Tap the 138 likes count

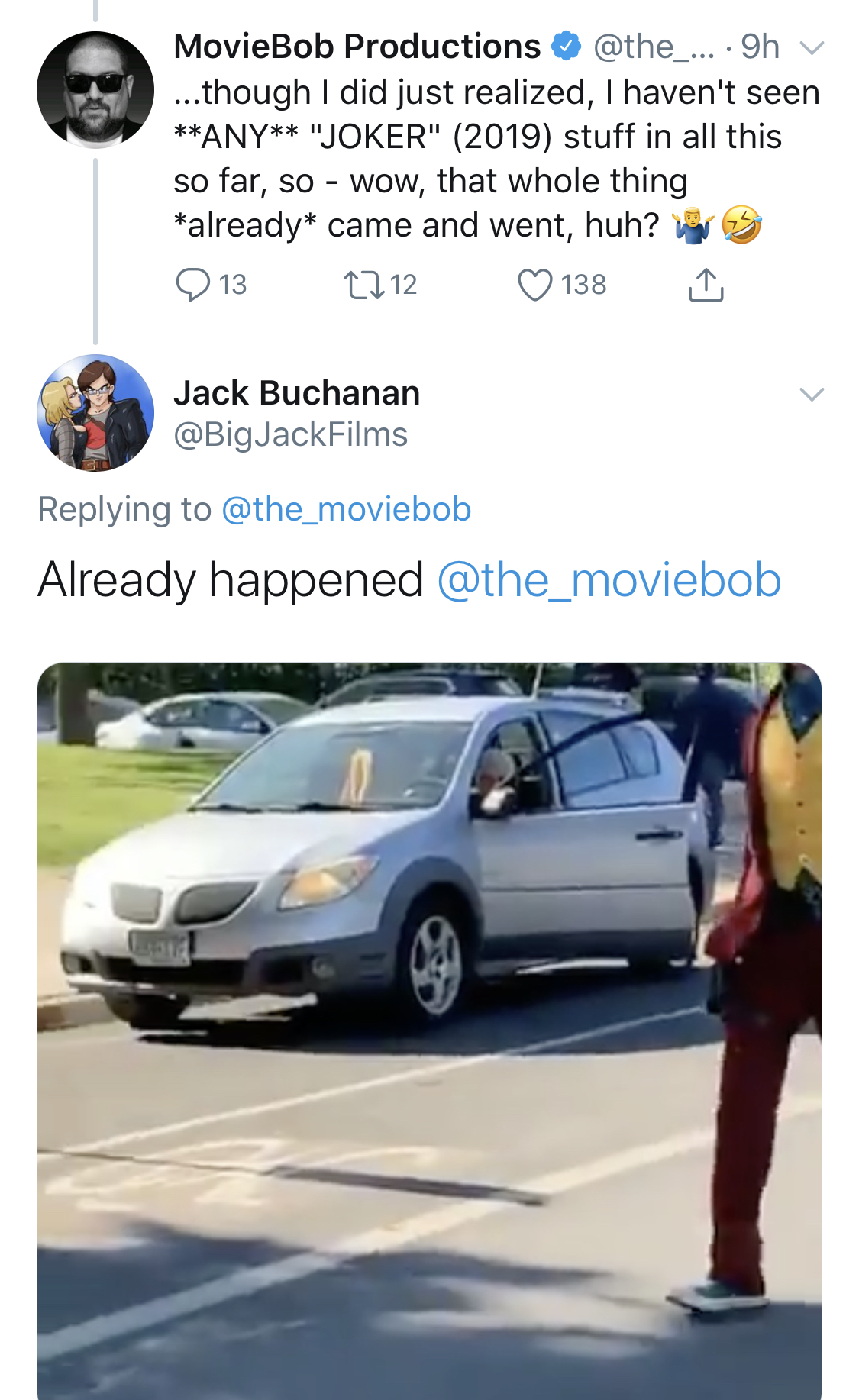583,285
